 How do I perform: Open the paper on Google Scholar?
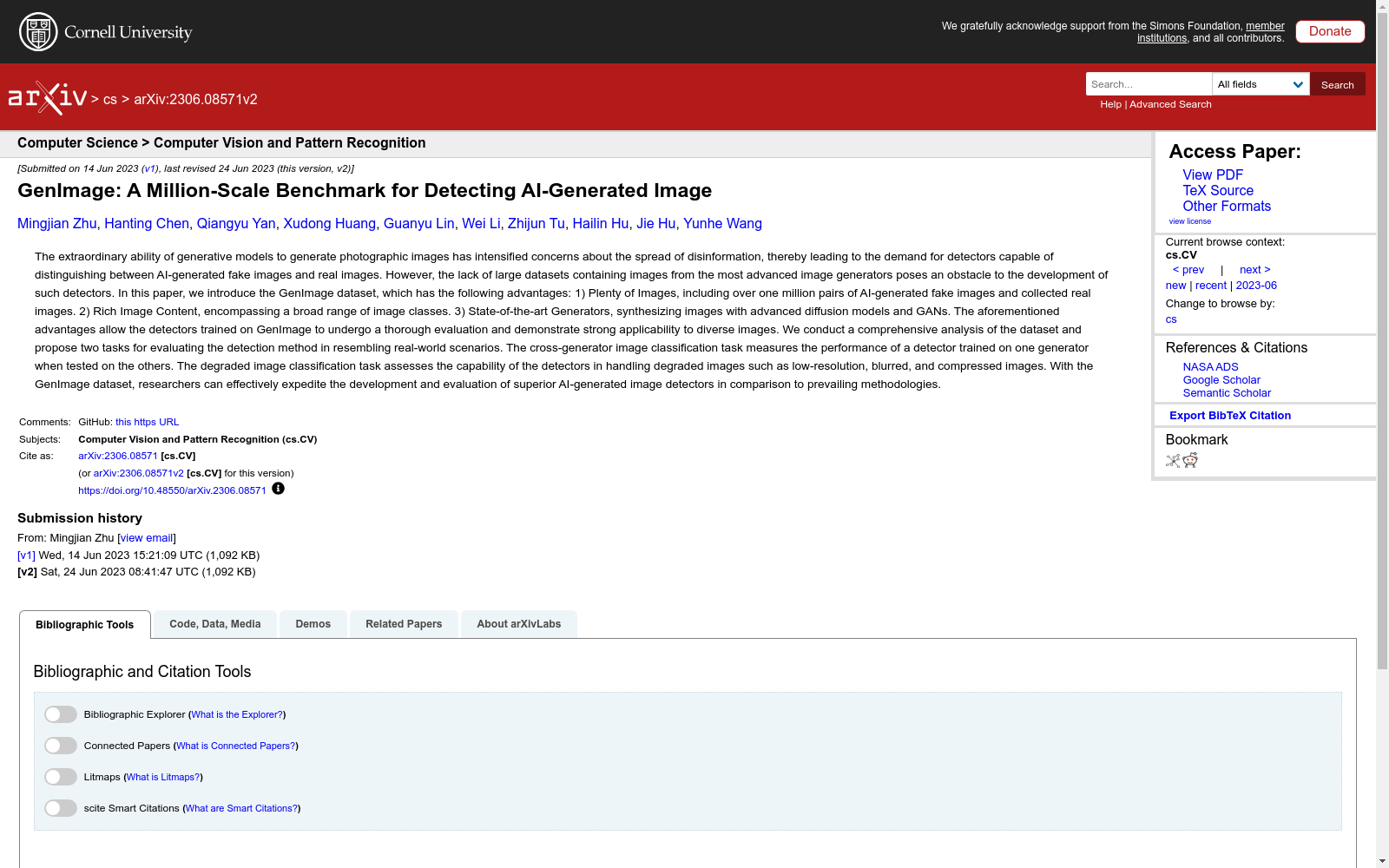click(x=1221, y=379)
